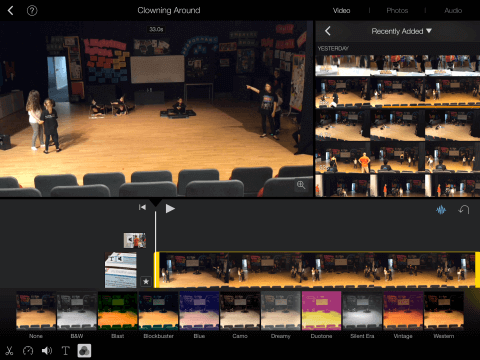Switch to the Audio tab
Screen dimensions: 480x360
453,11
